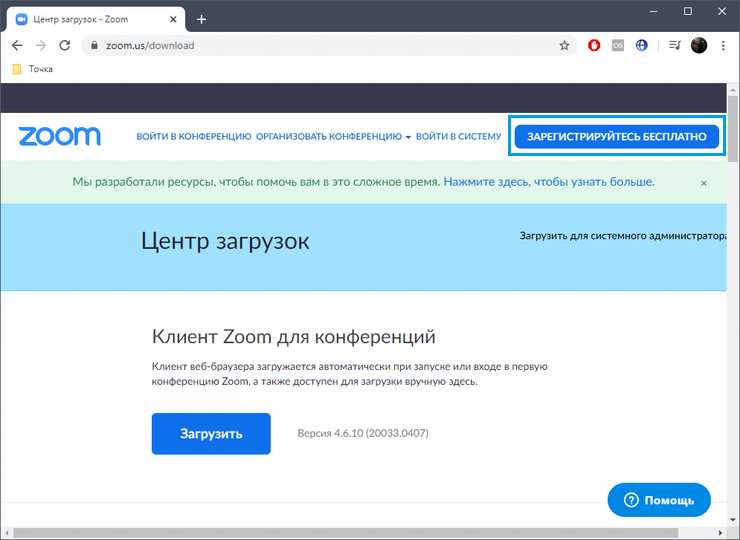The width and height of the screenshot is (740, 540).
Task: Dismiss the green notice banner
Action: (704, 183)
